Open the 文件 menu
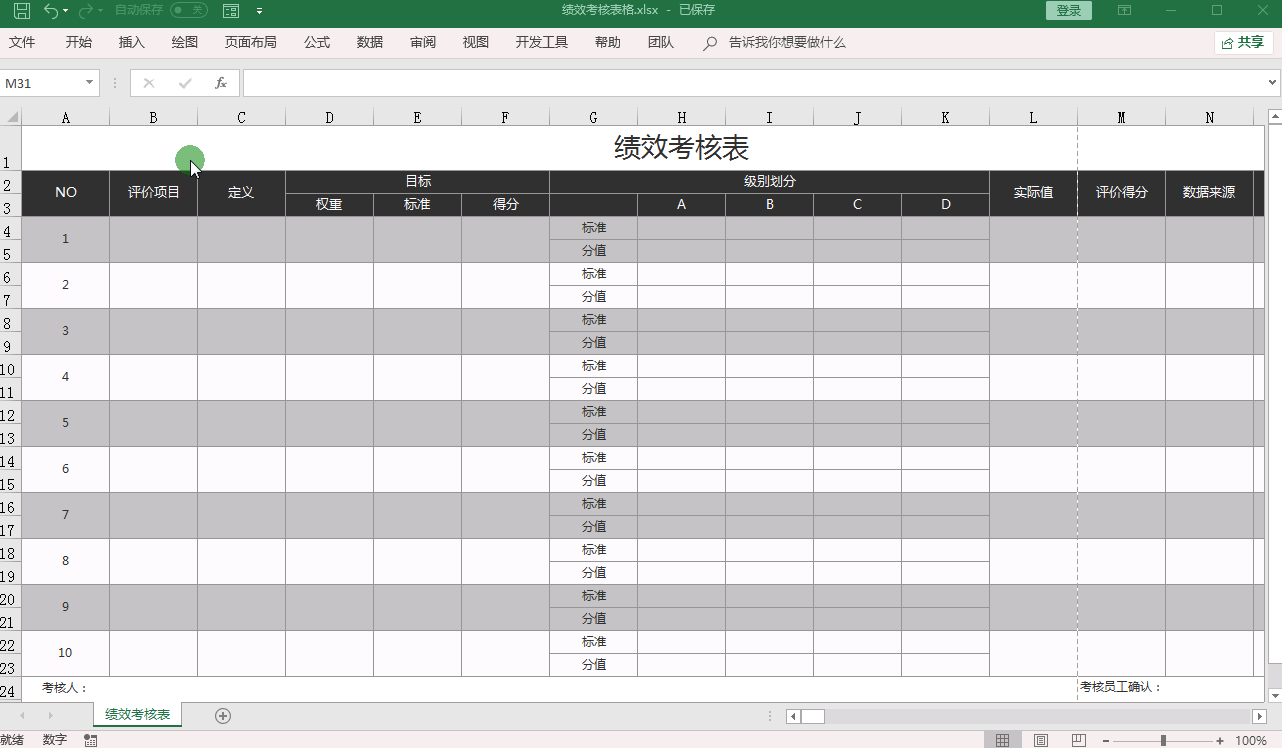1282x748 pixels. (x=22, y=42)
